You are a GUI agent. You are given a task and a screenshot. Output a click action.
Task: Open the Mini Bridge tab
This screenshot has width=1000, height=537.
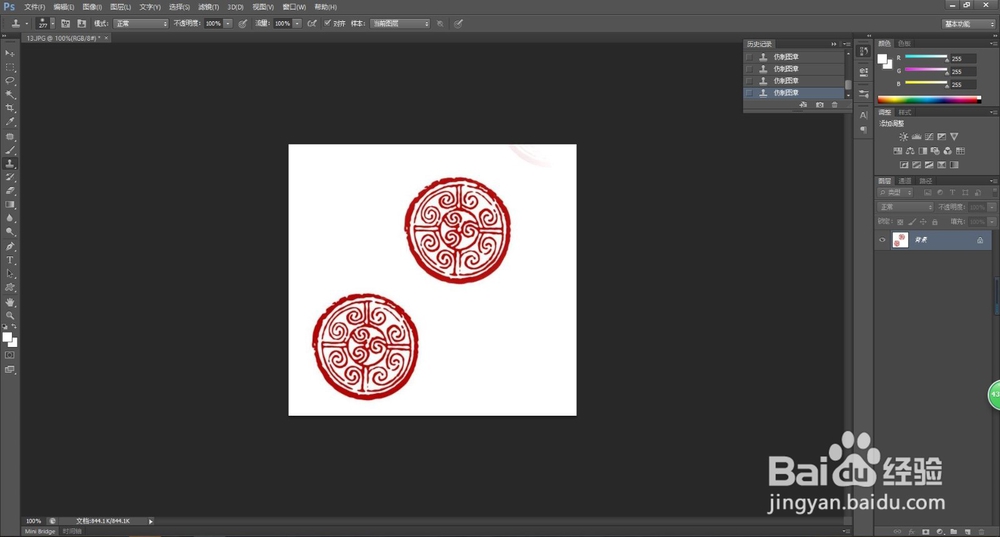point(40,531)
